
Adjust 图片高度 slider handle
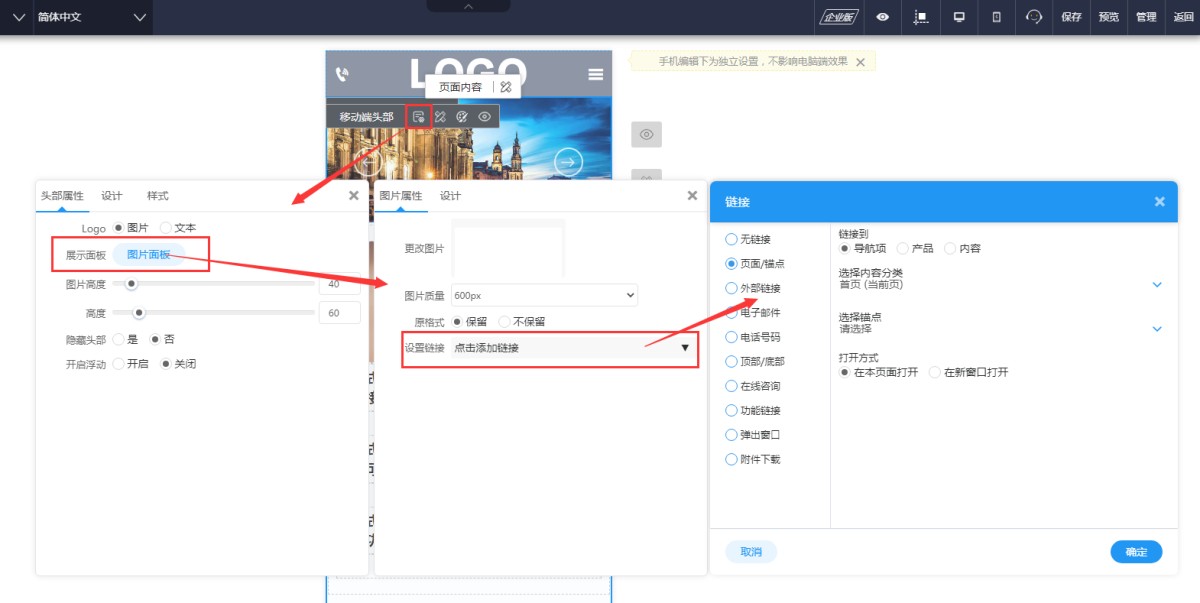(x=130, y=284)
